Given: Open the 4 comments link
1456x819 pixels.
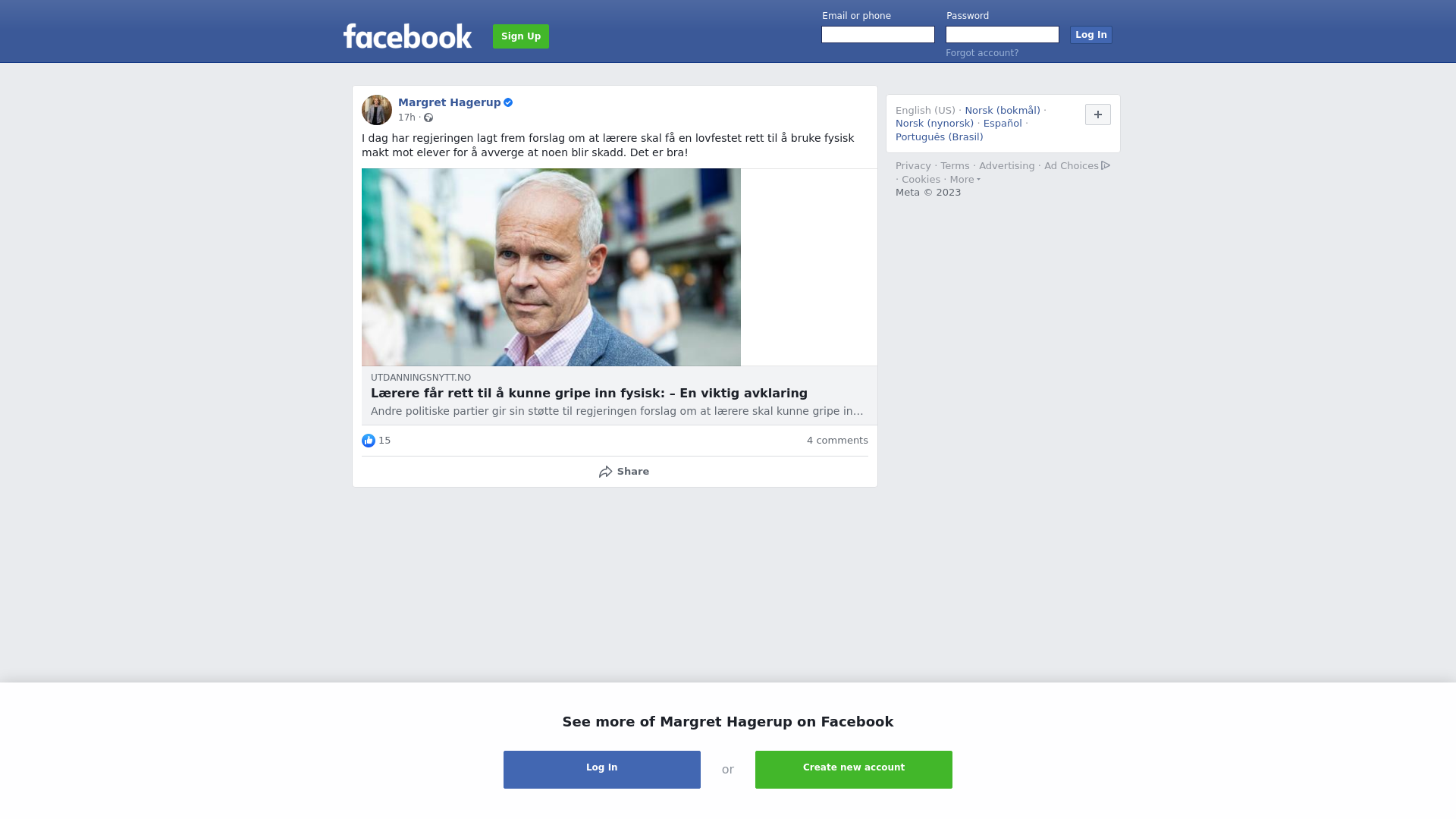Looking at the screenshot, I should 837,441.
